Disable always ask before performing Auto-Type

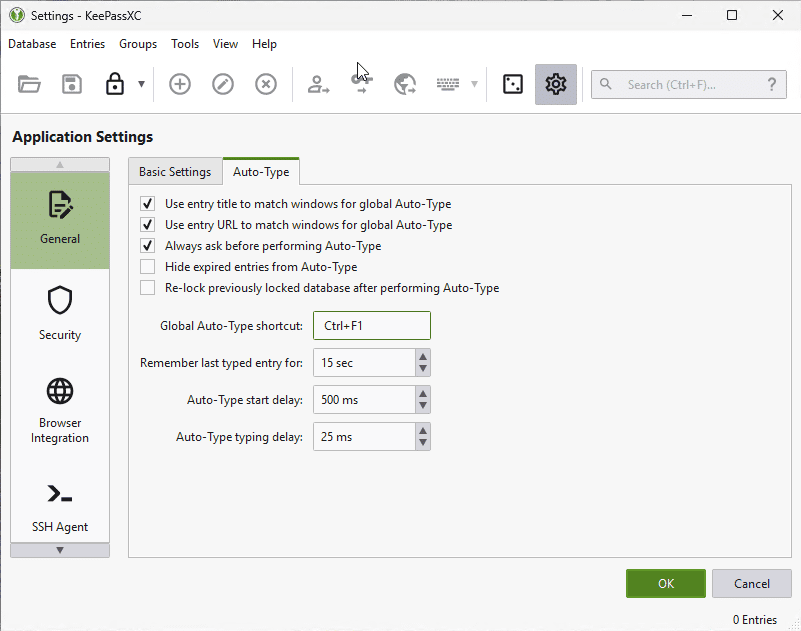click(148, 246)
